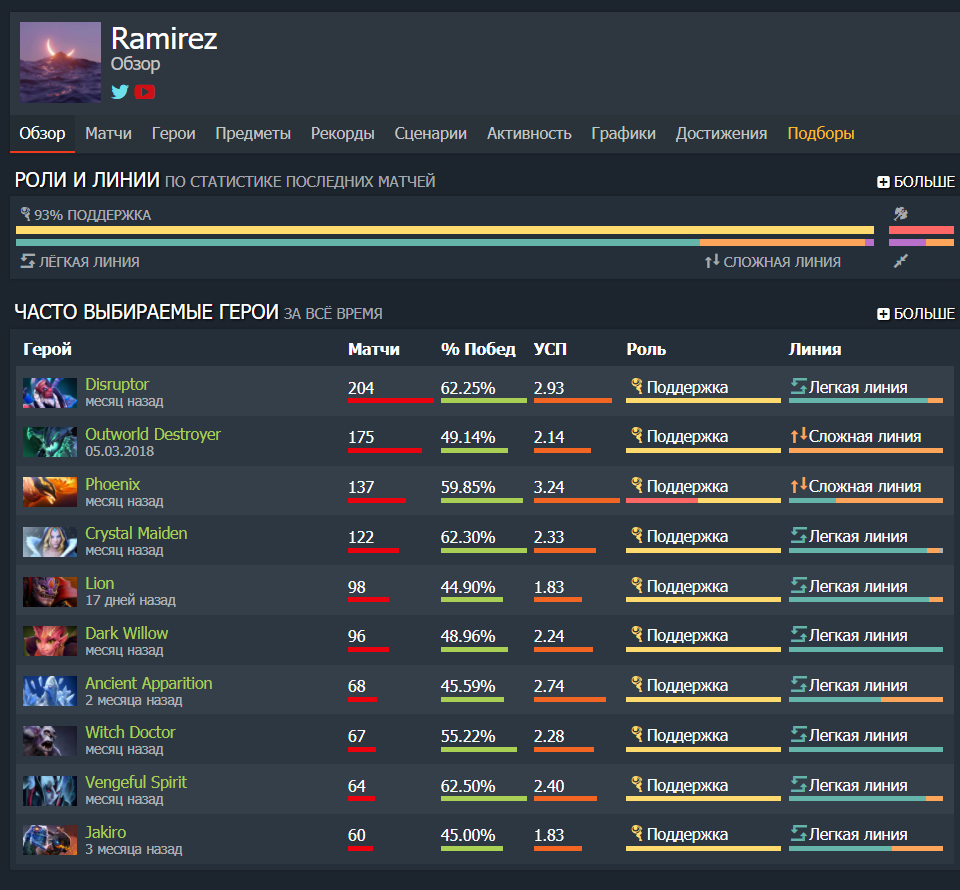
Task: Open the YouTube channel icon
Action: 145,92
